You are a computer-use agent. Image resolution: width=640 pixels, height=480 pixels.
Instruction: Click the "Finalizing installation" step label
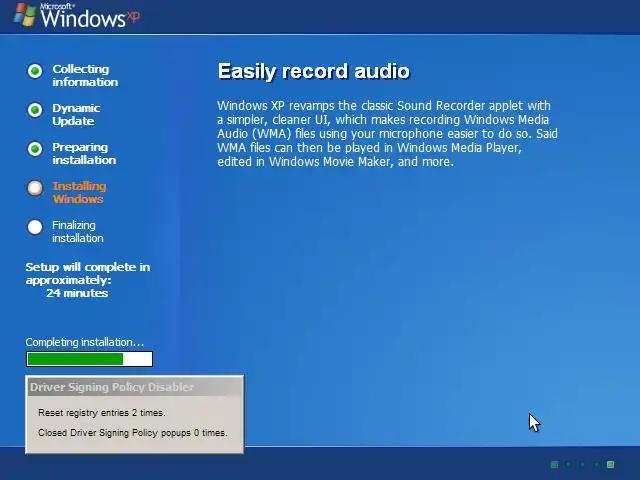point(78,231)
